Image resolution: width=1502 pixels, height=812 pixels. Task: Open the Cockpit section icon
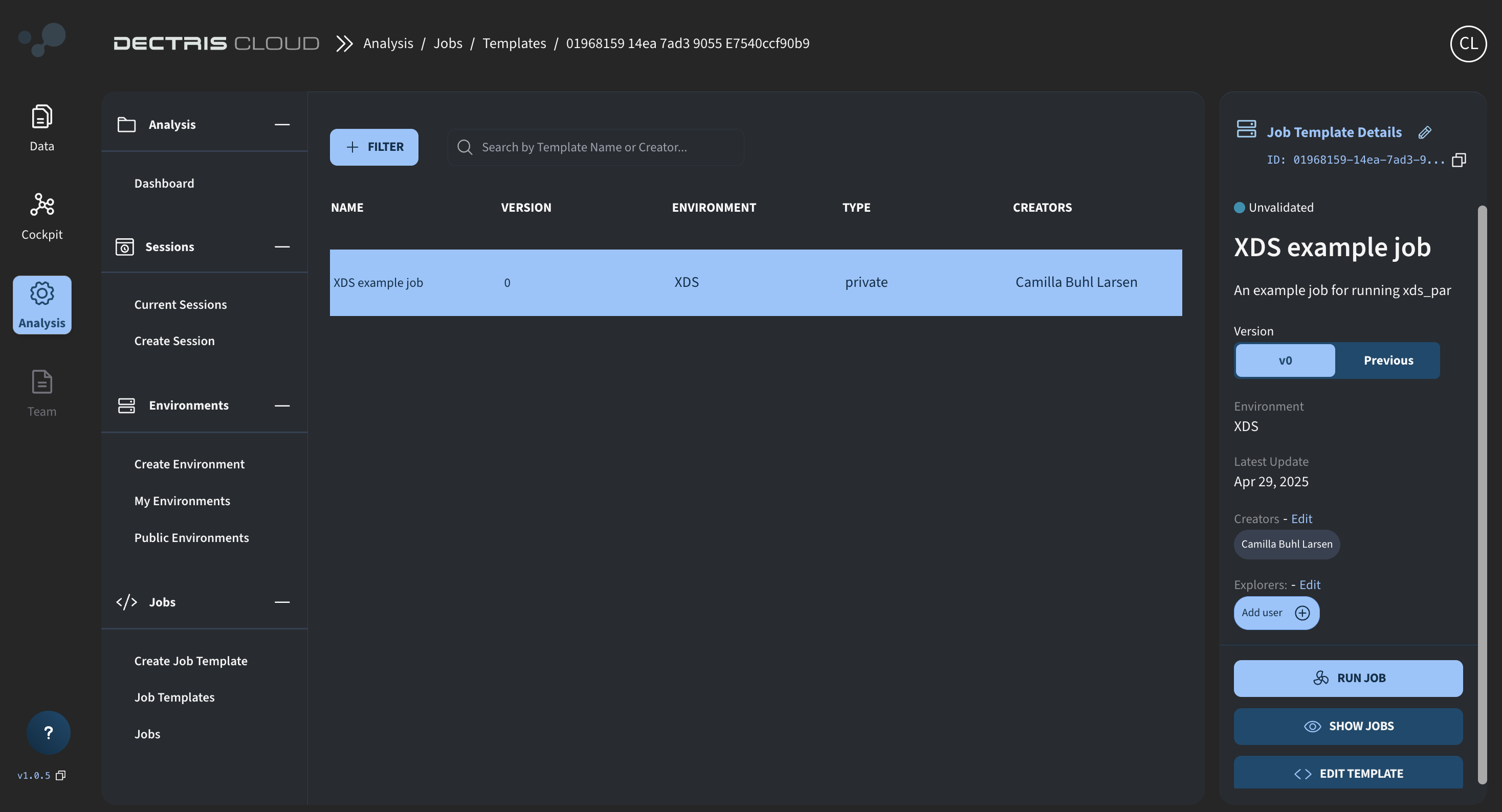coord(42,205)
